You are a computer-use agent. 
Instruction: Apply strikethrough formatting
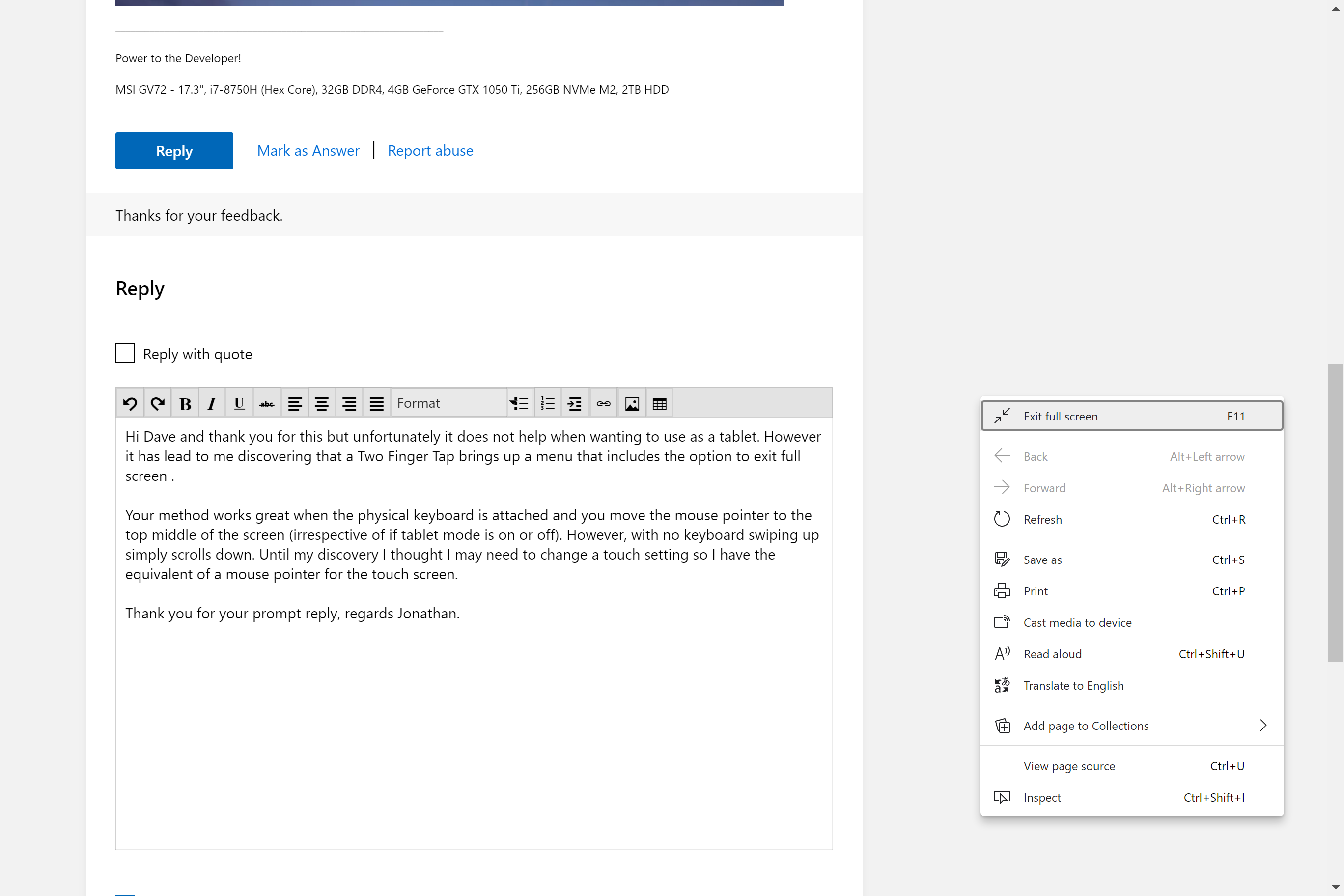pyautogui.click(x=267, y=403)
